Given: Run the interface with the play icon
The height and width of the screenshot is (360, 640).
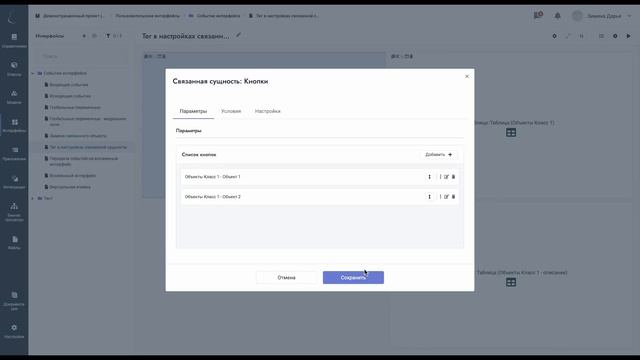Looking at the screenshot, I should pos(629,36).
